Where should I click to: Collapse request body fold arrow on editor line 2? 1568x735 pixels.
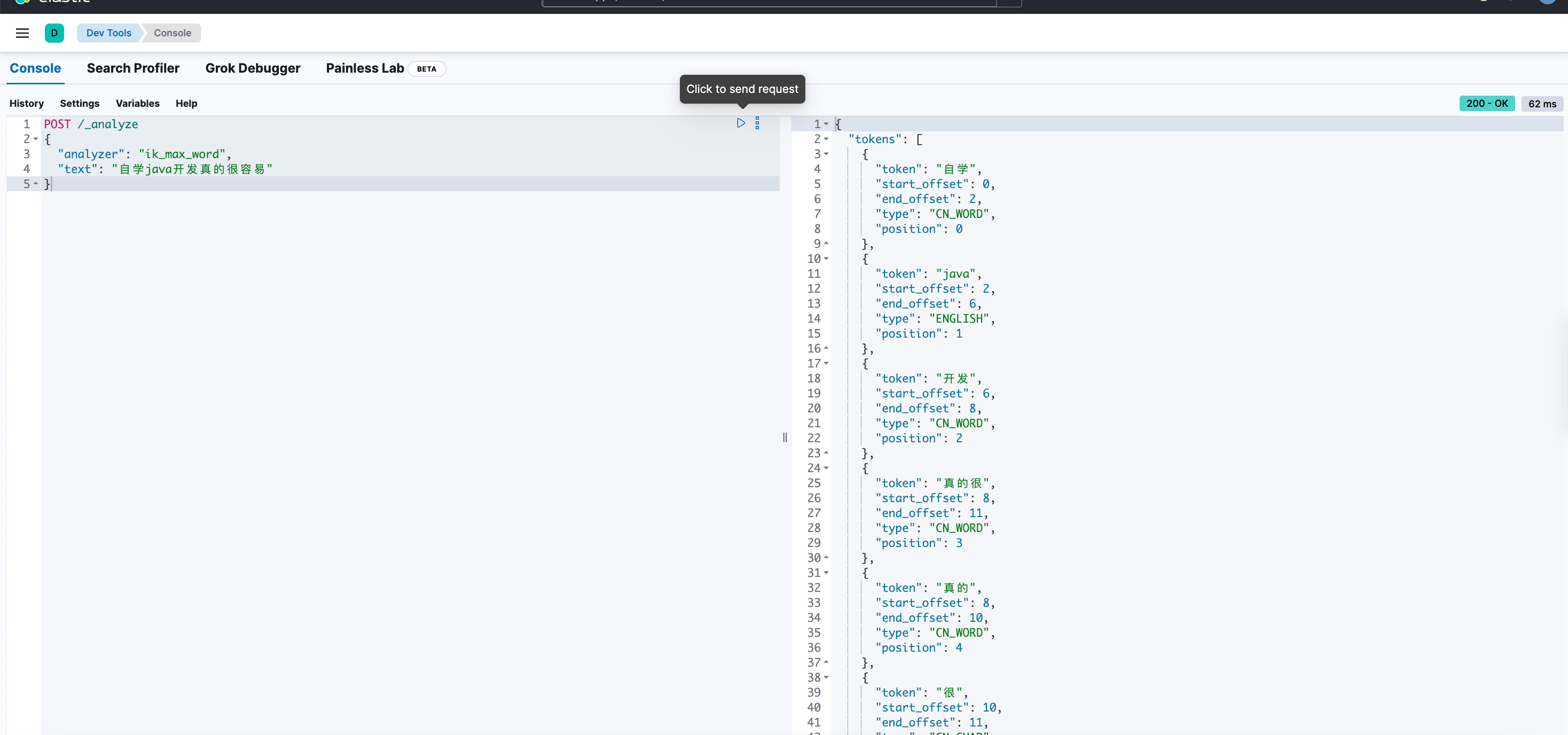[x=36, y=139]
